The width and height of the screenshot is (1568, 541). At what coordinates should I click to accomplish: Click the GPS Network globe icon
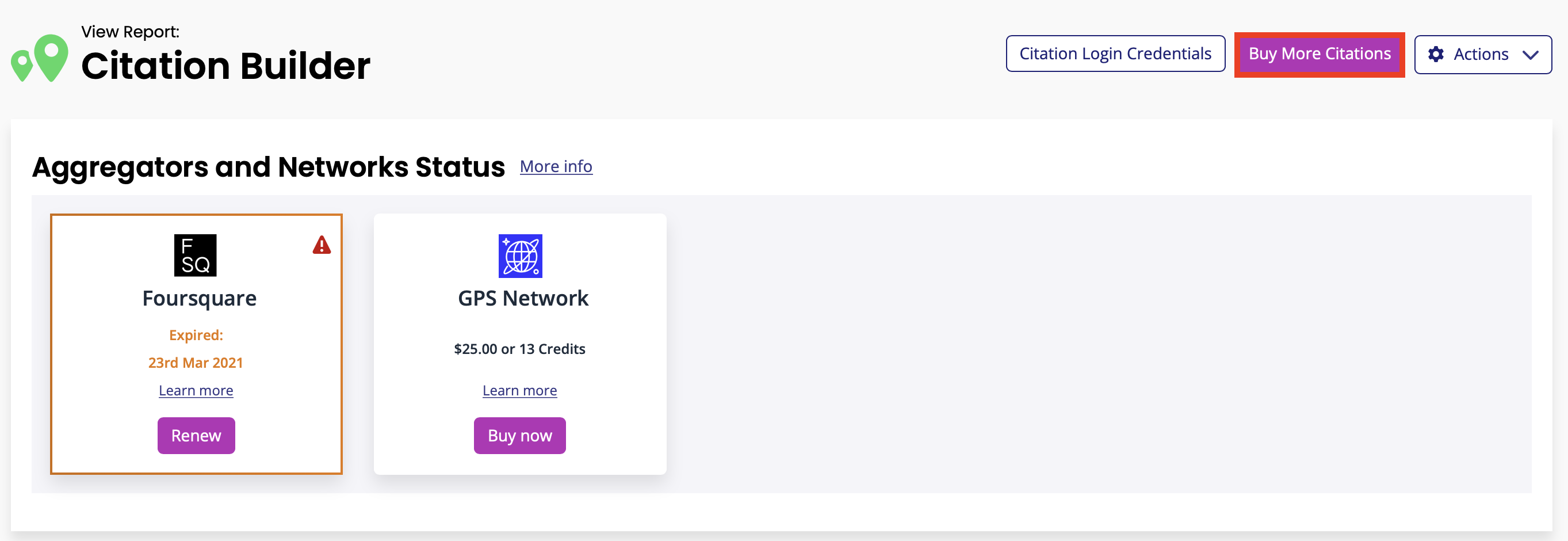click(520, 256)
